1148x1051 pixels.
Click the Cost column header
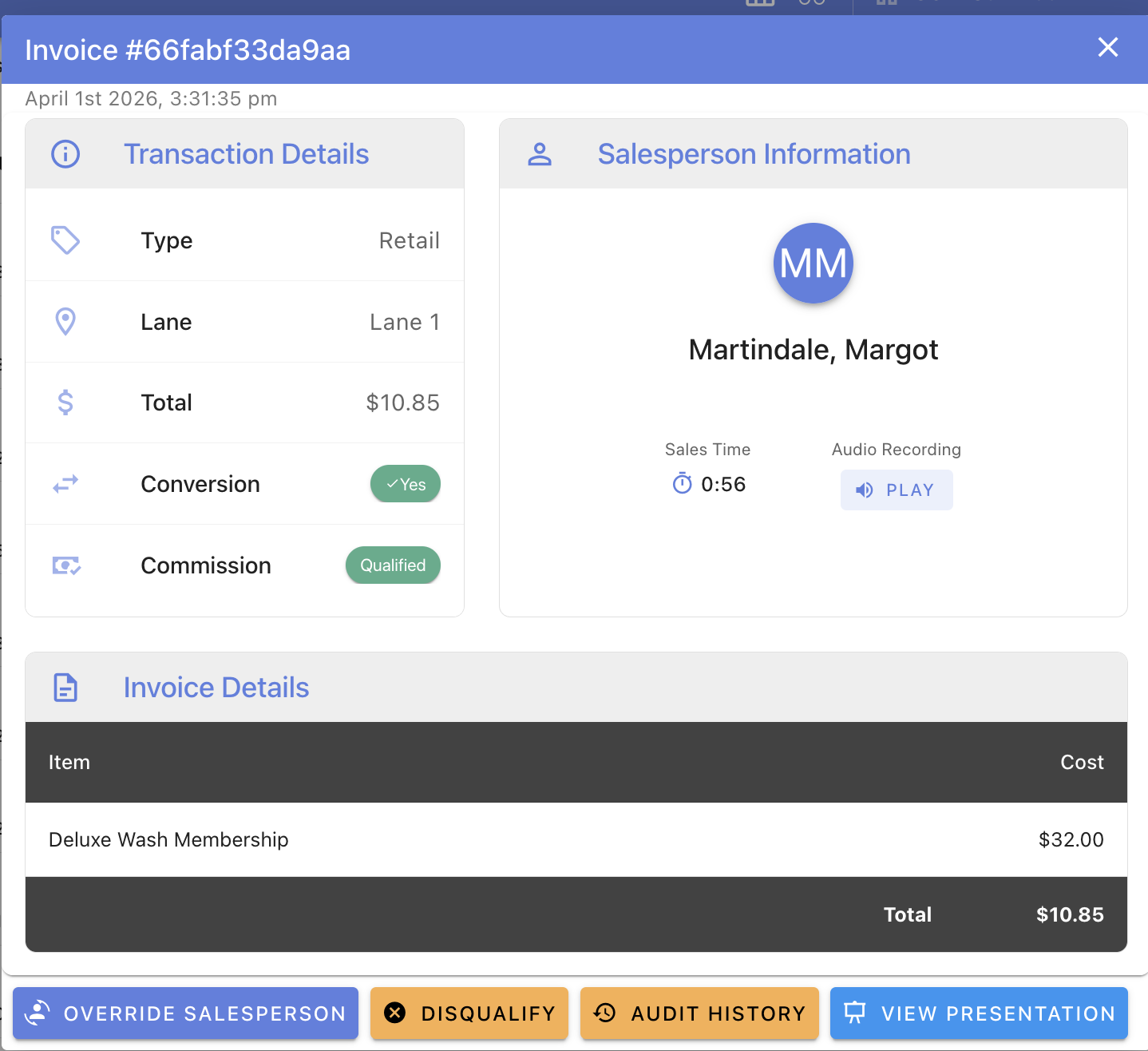point(1082,762)
